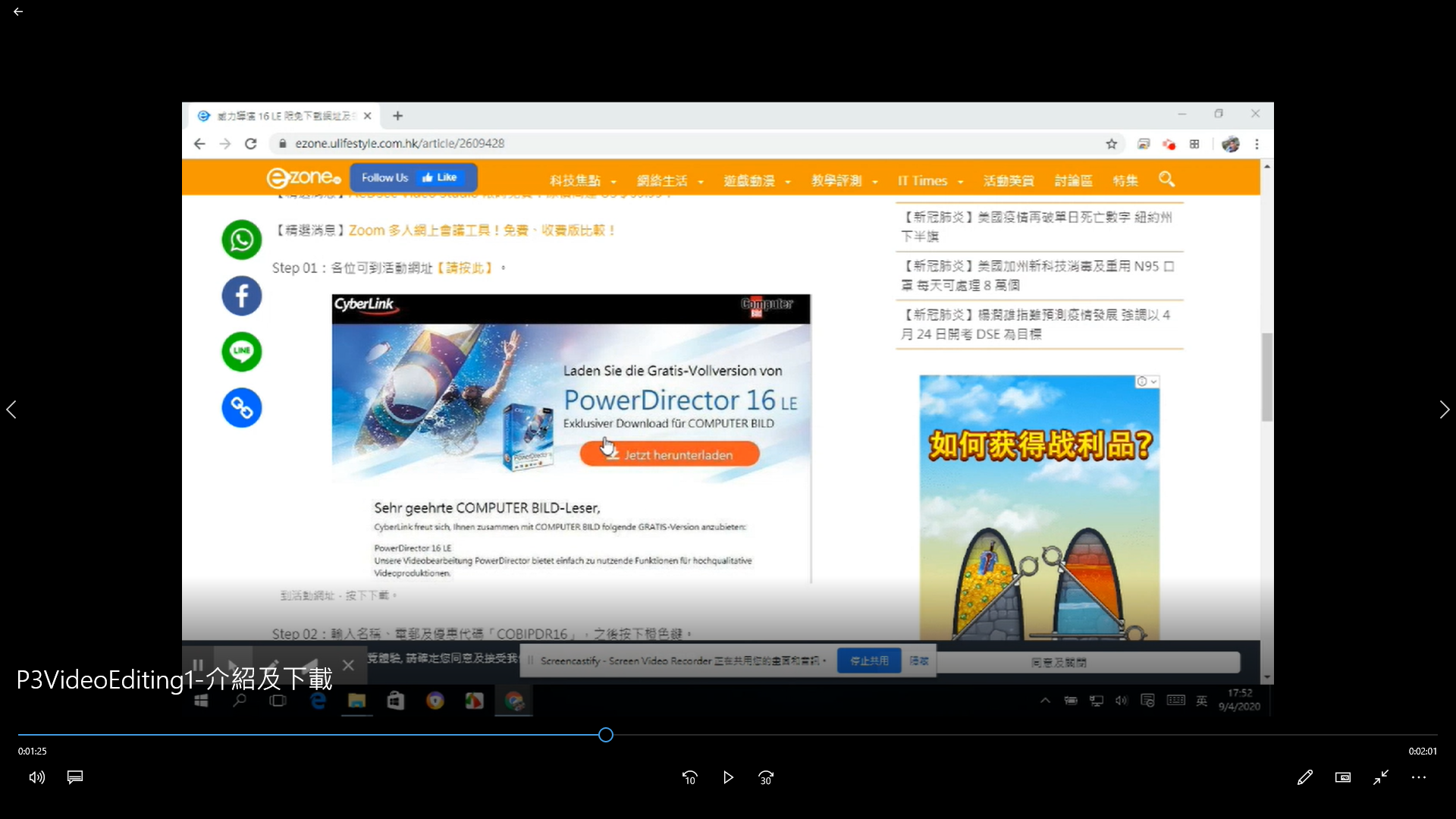Expand 科技焦點 menu
This screenshot has height=819, width=1456.
(x=582, y=181)
